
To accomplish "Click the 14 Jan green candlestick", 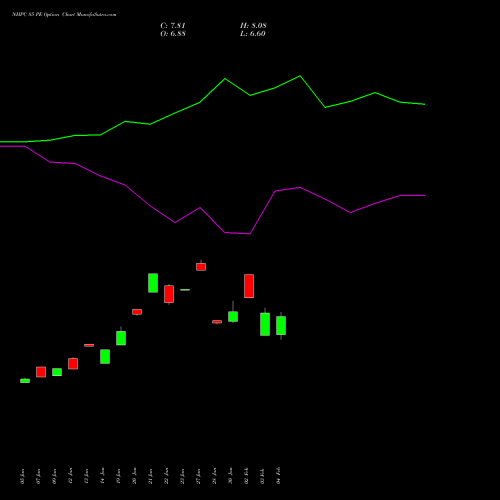I will [105, 357].
